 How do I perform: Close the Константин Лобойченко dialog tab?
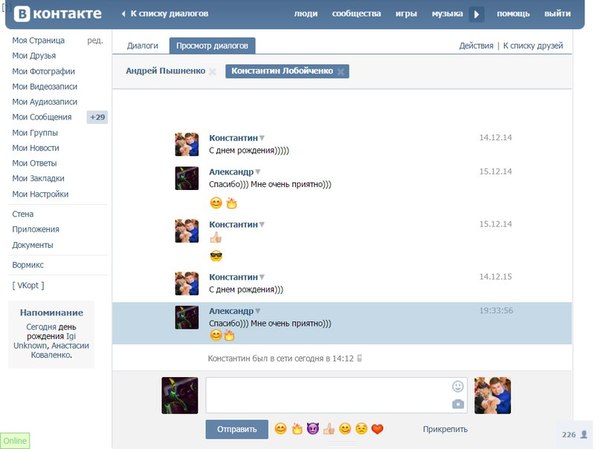(x=341, y=72)
